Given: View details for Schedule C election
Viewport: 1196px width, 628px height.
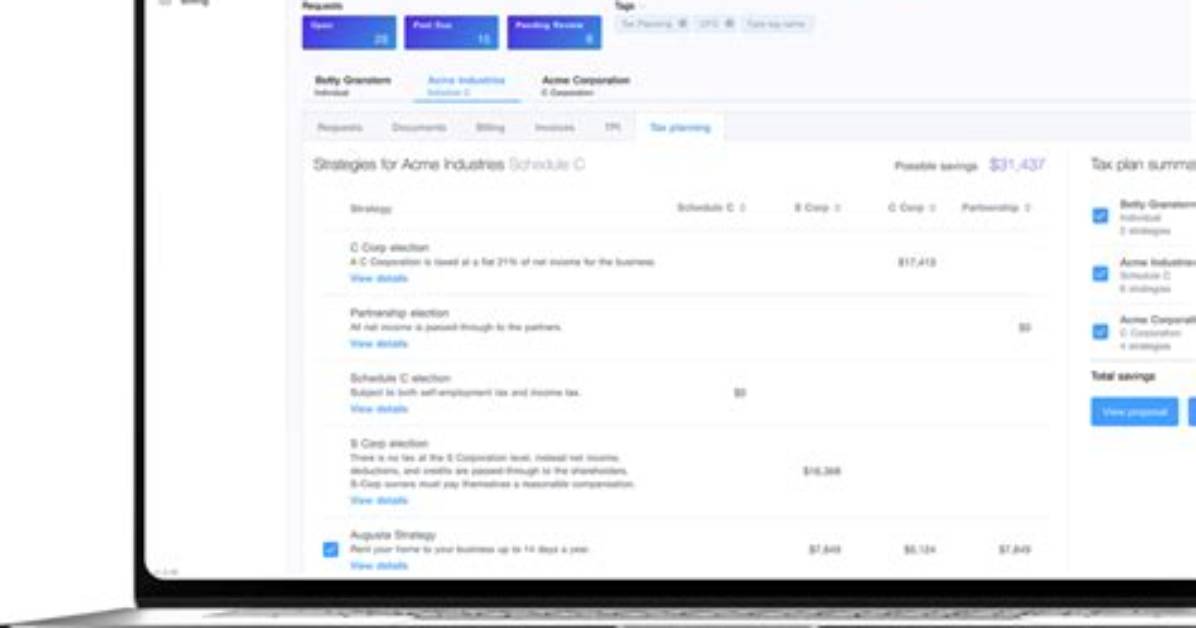Looking at the screenshot, I should coord(378,410).
